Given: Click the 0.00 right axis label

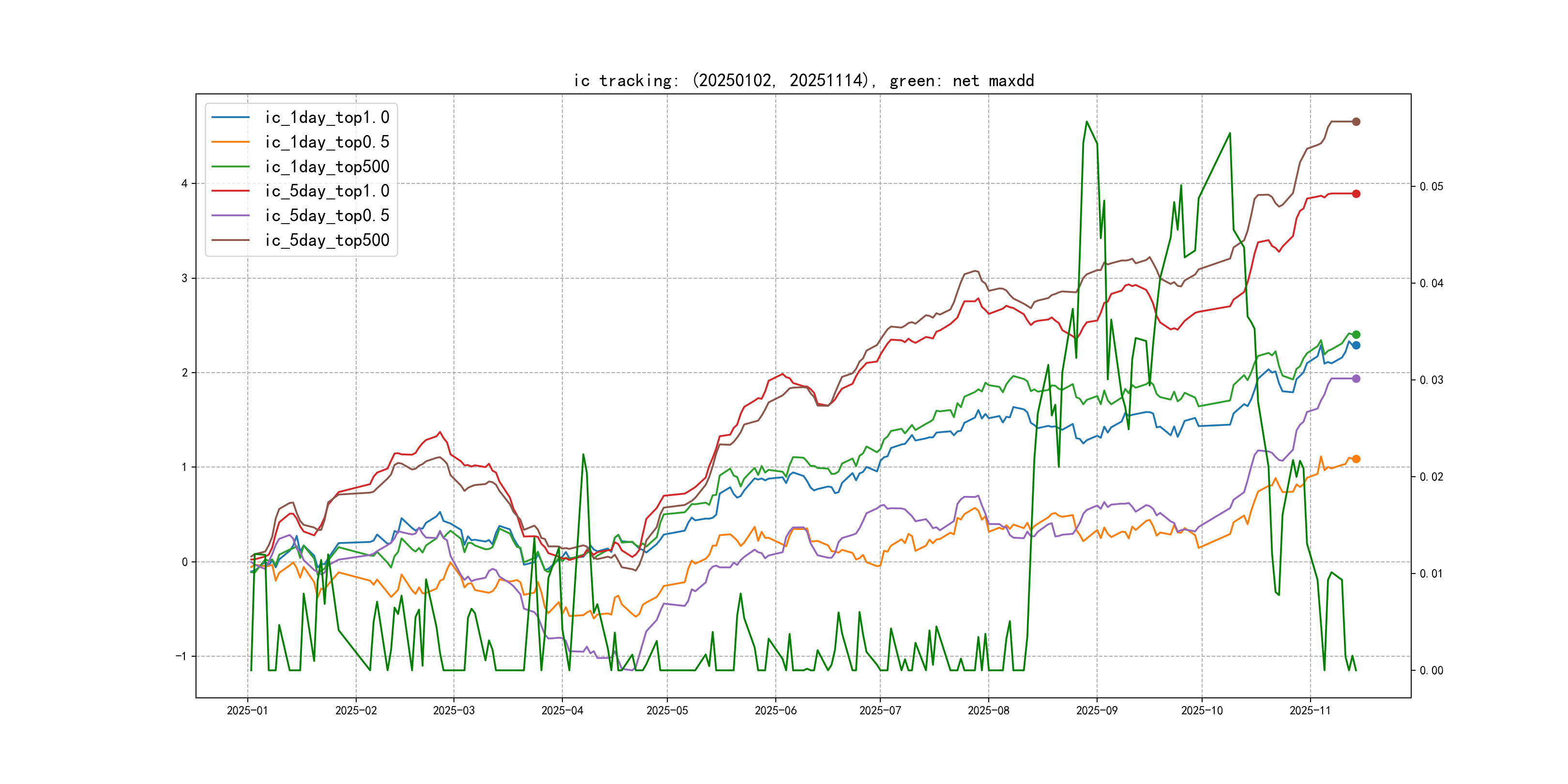Looking at the screenshot, I should click(x=1431, y=671).
